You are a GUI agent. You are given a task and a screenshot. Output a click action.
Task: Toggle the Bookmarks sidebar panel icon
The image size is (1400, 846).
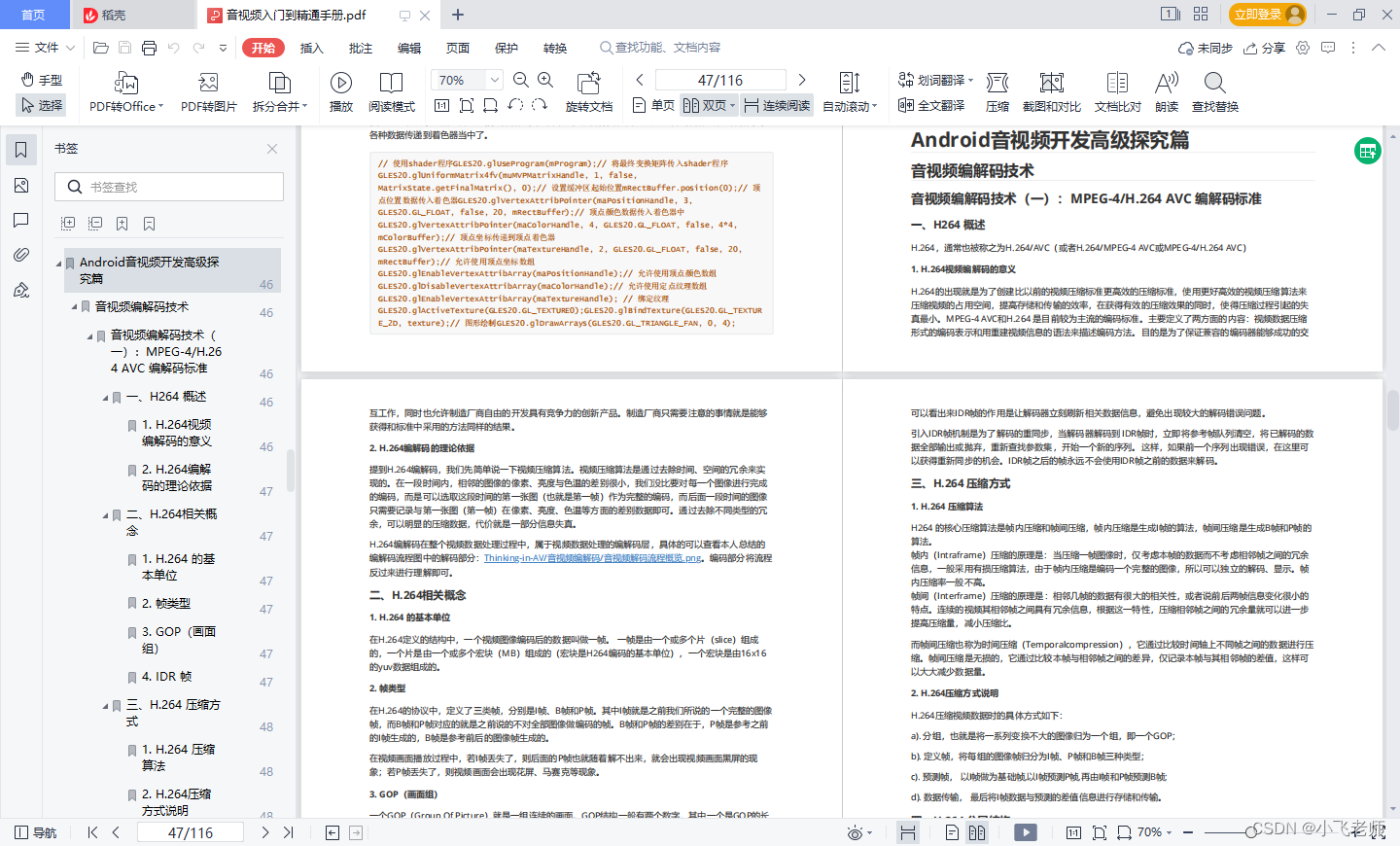point(21,150)
